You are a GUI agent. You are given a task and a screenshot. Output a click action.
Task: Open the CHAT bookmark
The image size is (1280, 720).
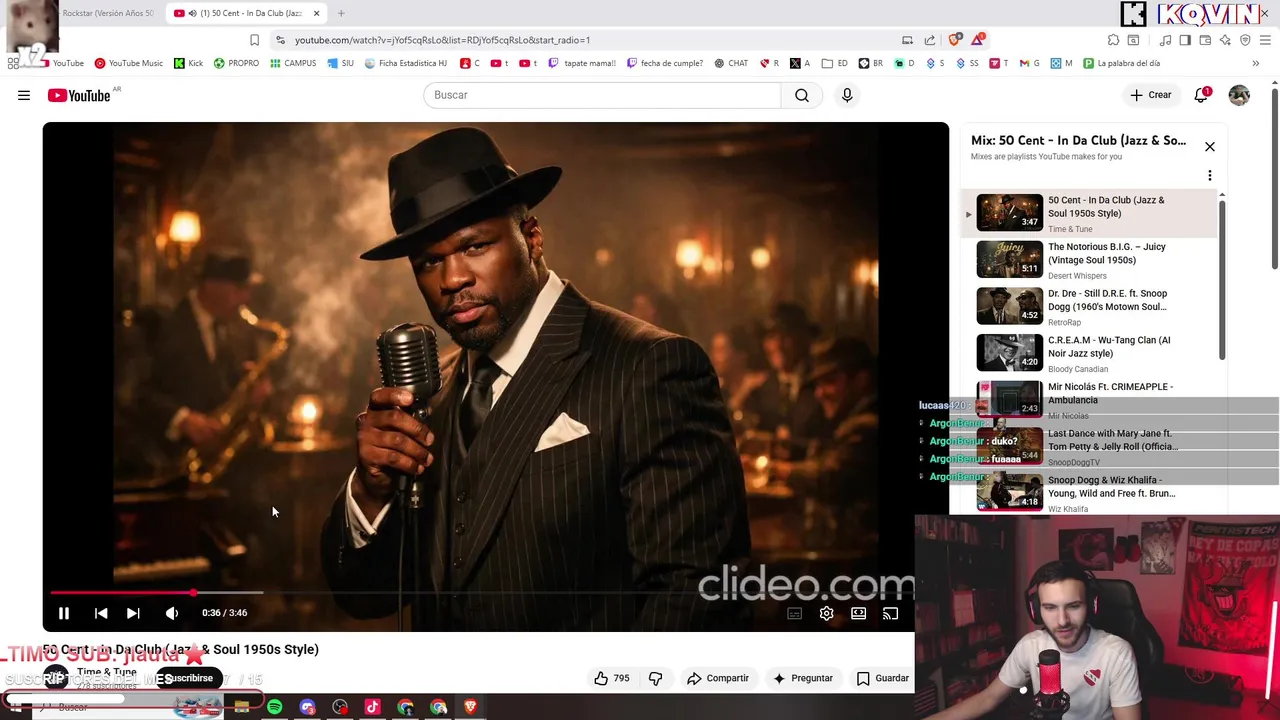731,63
